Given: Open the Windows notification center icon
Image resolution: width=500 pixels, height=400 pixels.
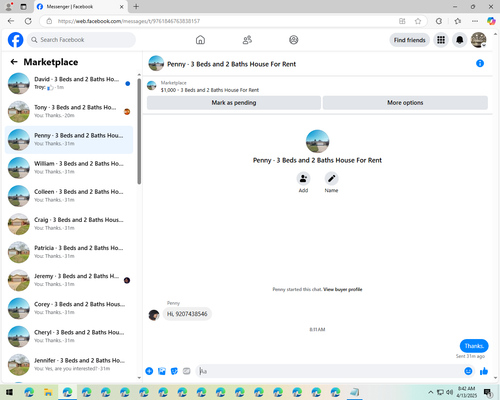Looking at the screenshot, I should 488,392.
